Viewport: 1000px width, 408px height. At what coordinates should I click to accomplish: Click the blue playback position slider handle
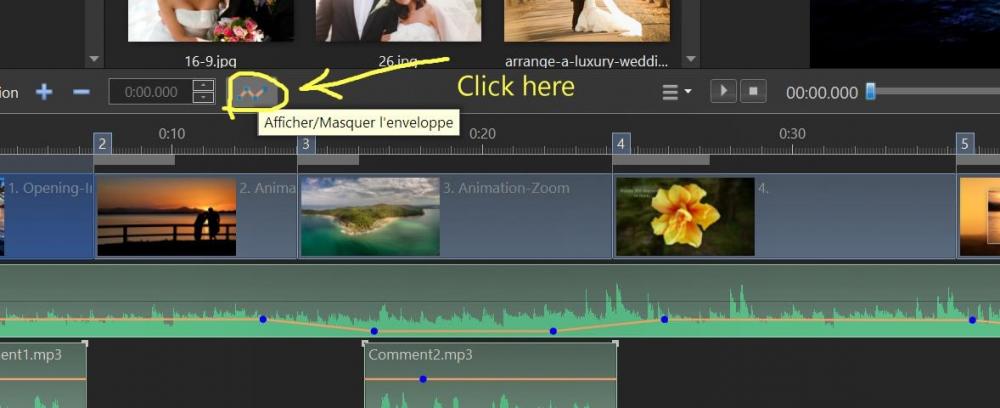[871, 92]
